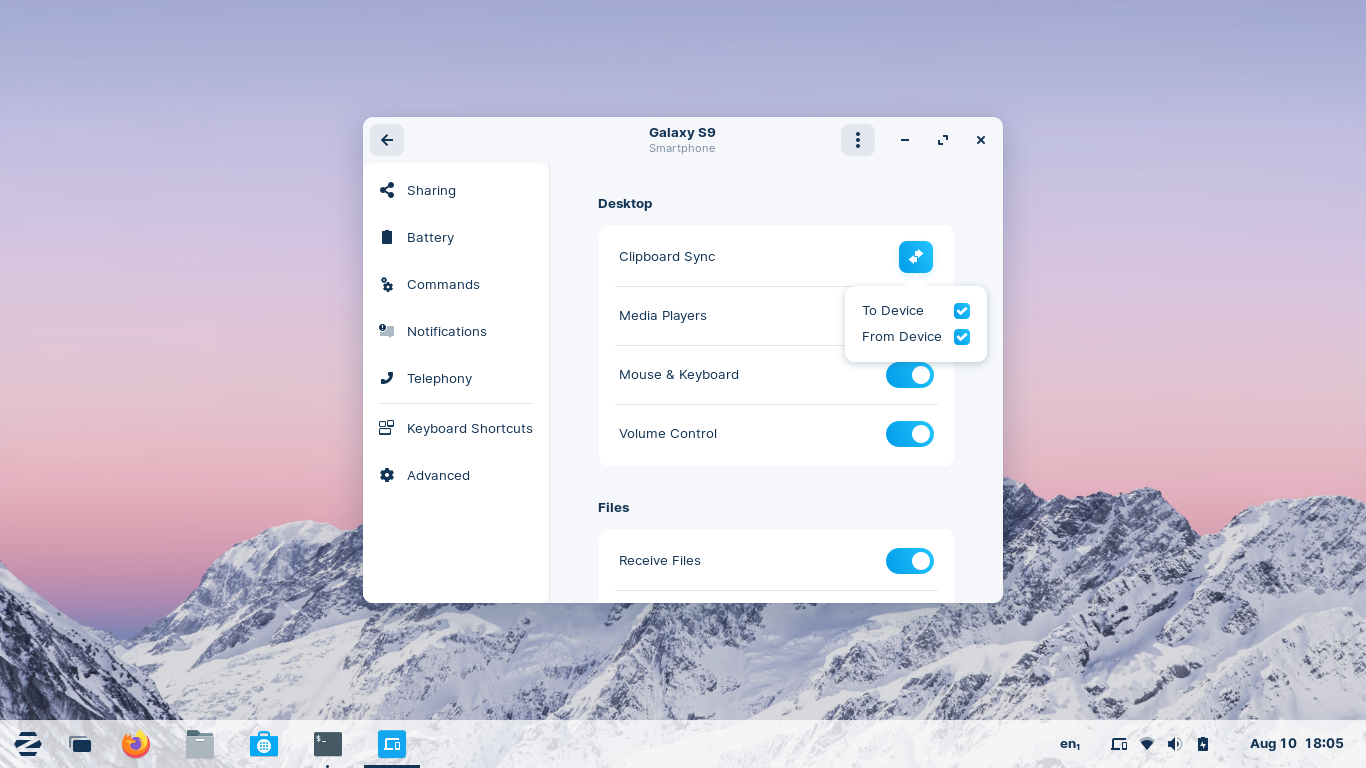Open the Advanced sidebar section
The height and width of the screenshot is (768, 1366).
[x=456, y=475]
